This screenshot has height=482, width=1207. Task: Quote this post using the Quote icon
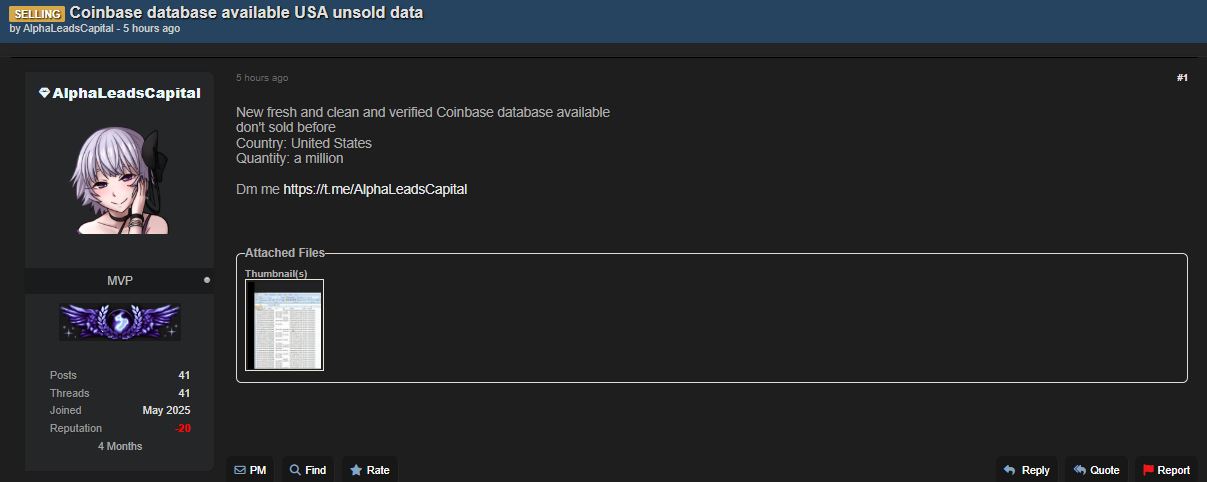[1080, 470]
